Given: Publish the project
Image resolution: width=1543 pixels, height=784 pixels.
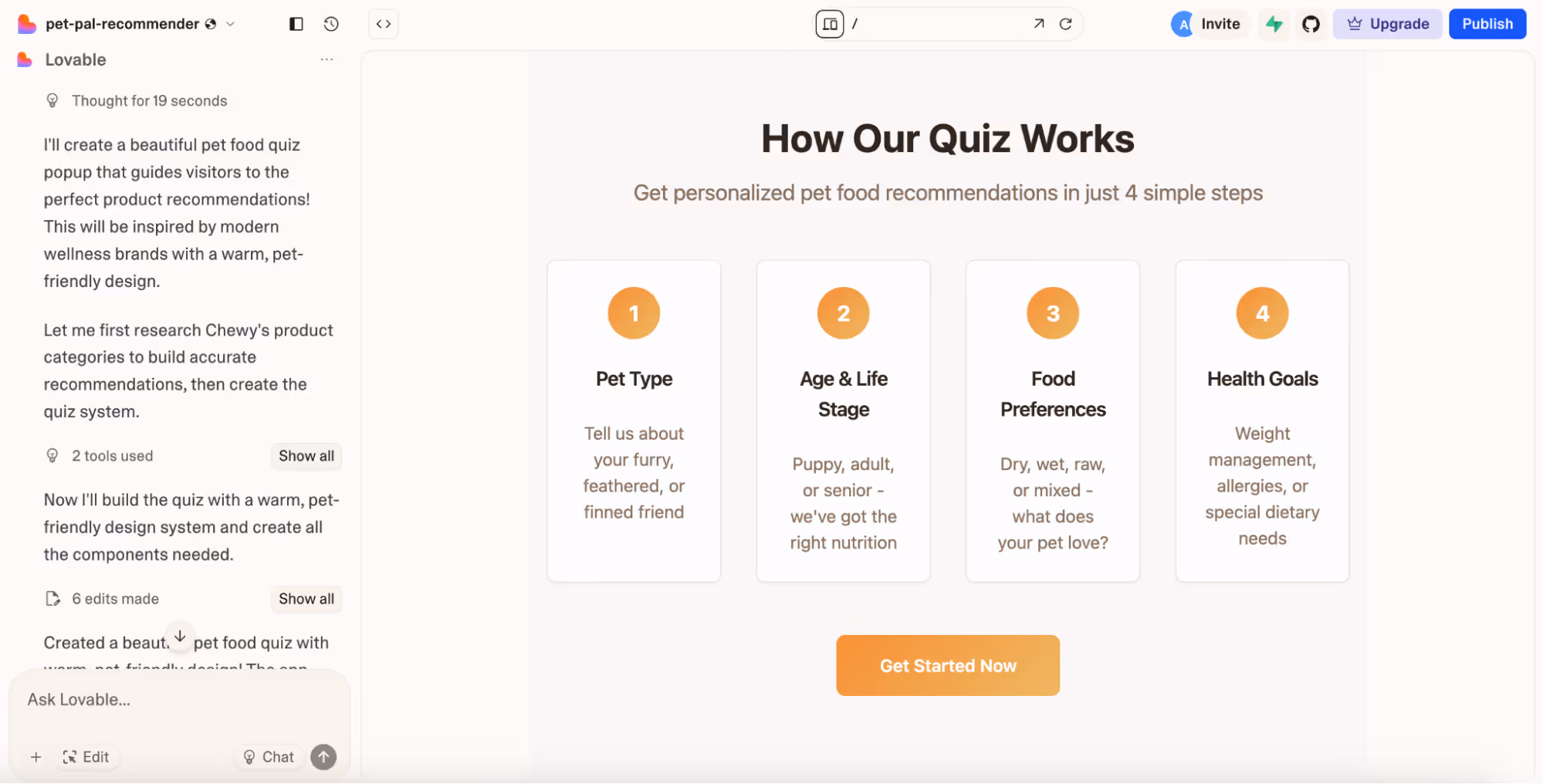Looking at the screenshot, I should pos(1487,24).
